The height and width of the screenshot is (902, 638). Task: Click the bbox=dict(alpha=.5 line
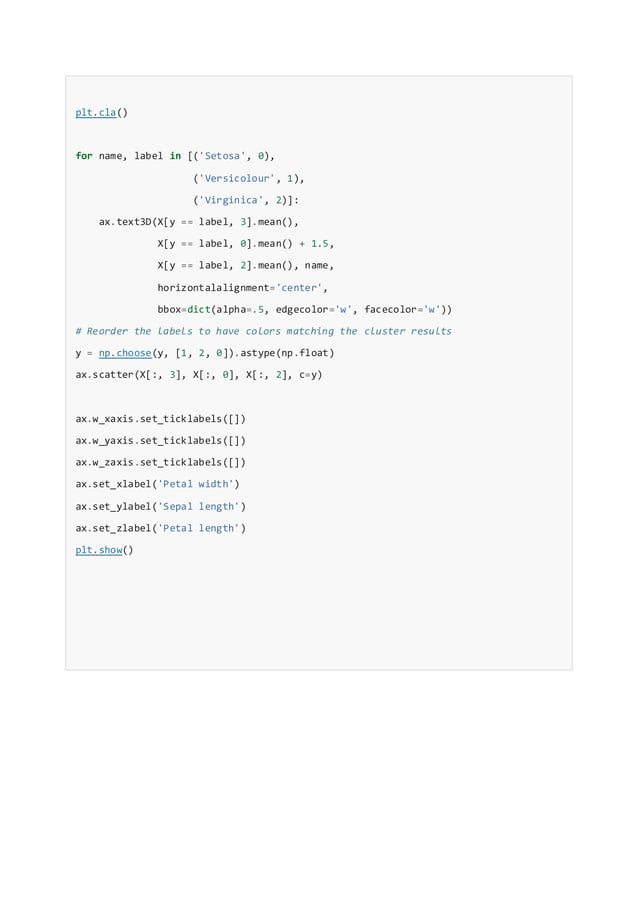(304, 309)
